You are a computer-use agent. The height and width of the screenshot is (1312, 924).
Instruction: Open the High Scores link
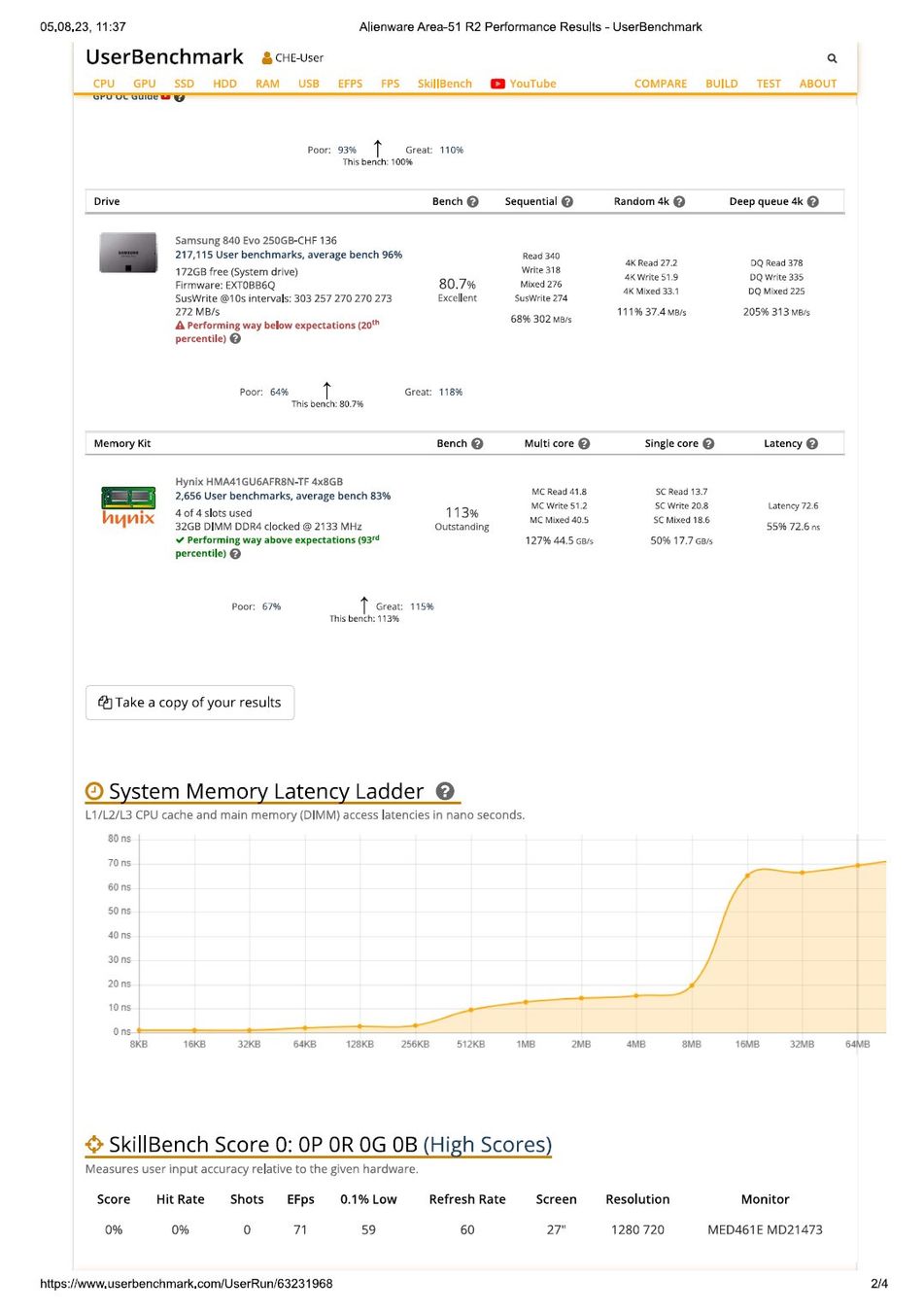(488, 1145)
